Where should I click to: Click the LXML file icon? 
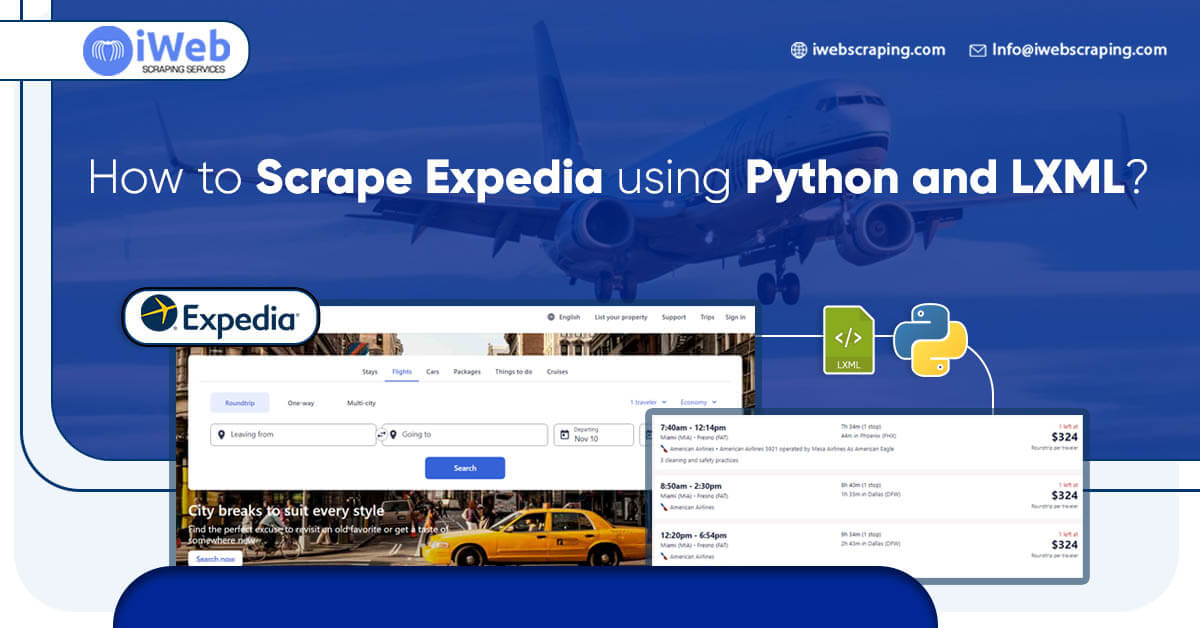coord(848,340)
